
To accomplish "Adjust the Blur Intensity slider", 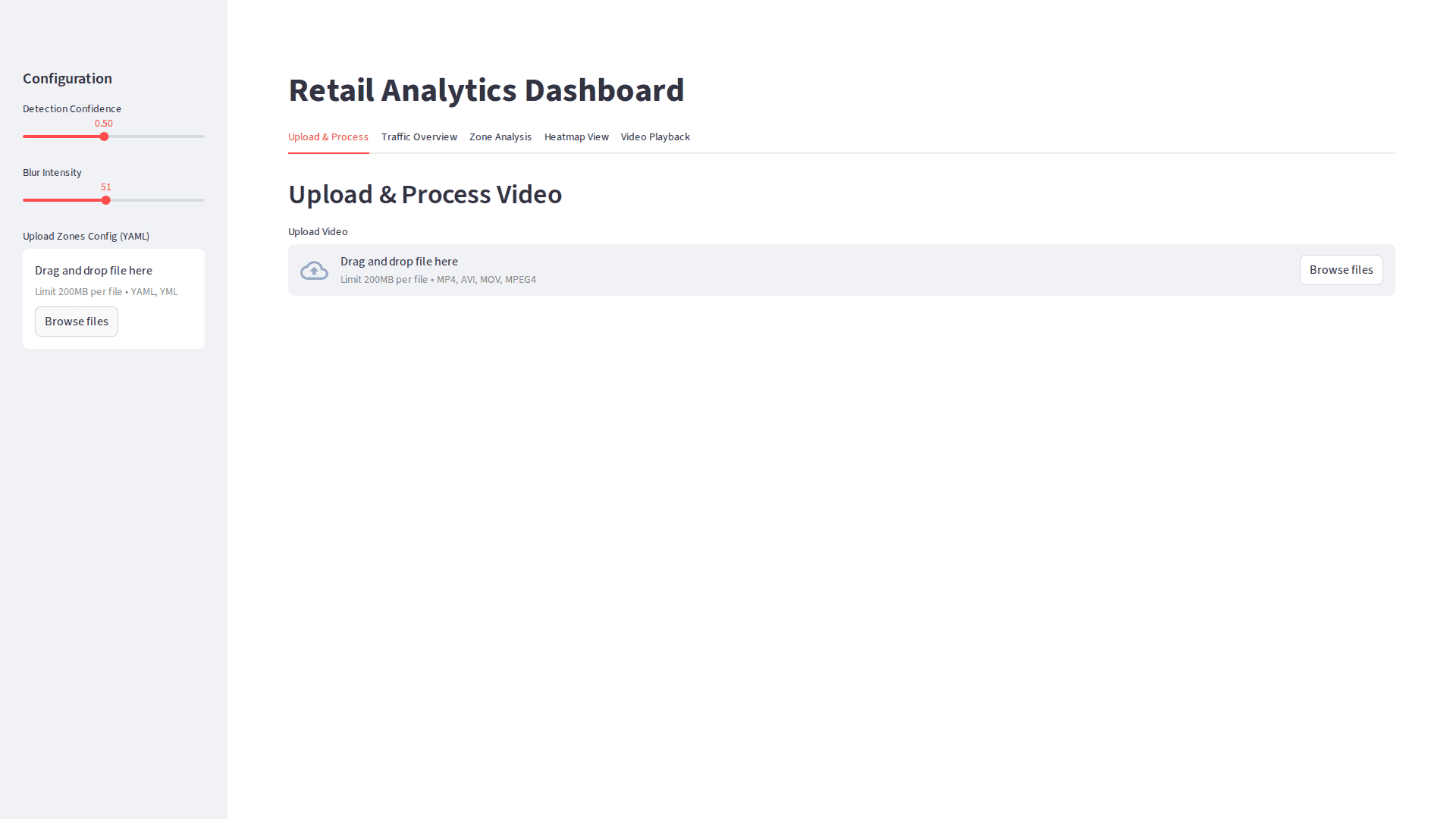I will coord(105,200).
